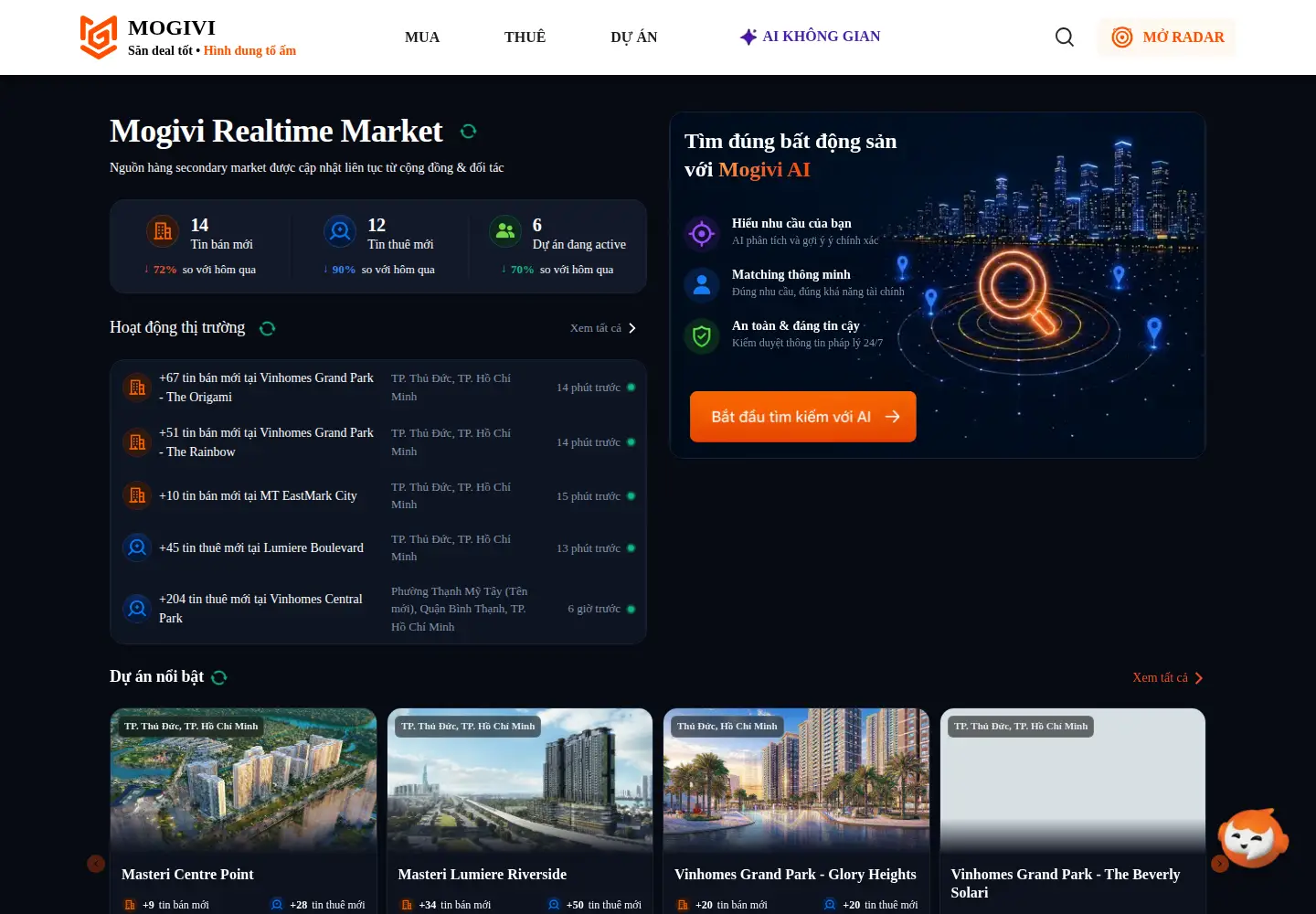Click the shield icon beside An toàn & đáng tin cậy
Screen dimensions: 1316x914
[x=702, y=335]
